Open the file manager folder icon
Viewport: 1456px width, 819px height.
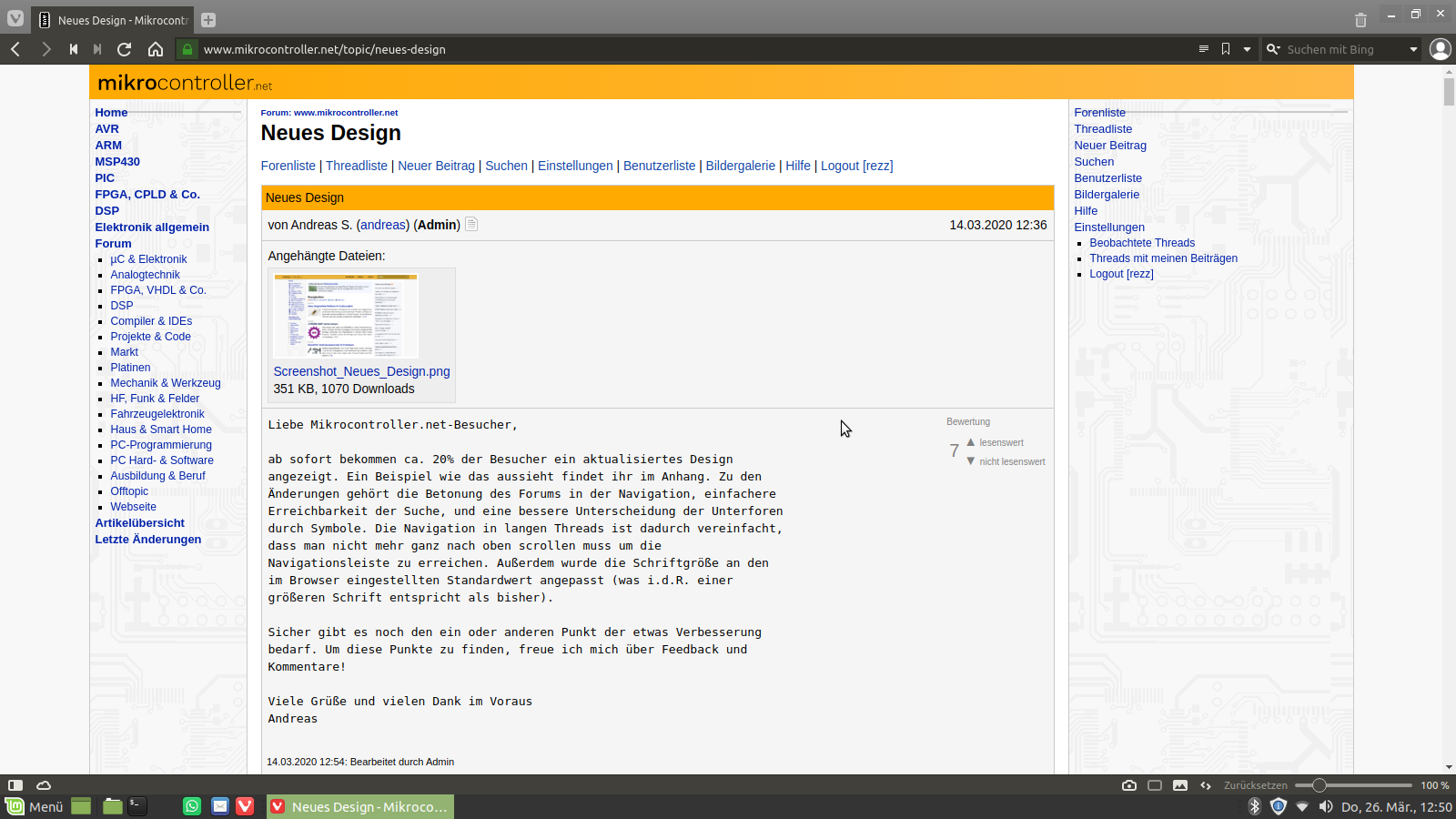tap(112, 806)
